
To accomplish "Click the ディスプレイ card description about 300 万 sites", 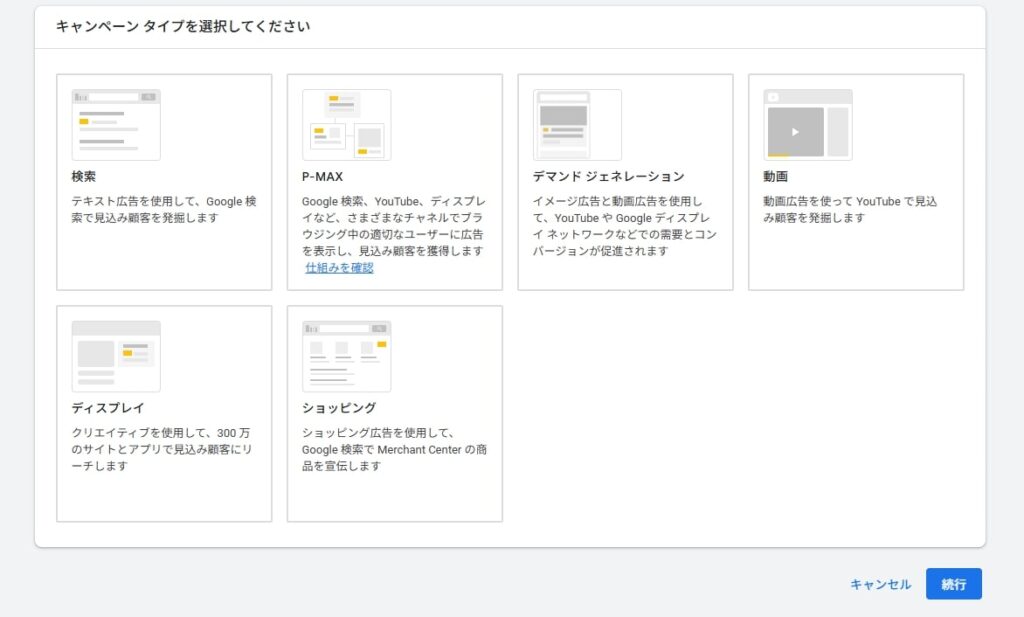I will (x=163, y=450).
